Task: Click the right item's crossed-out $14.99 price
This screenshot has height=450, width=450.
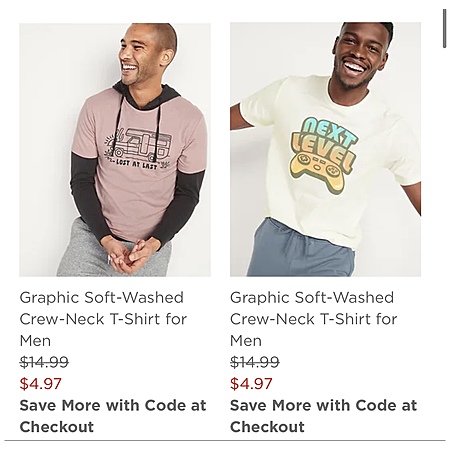Action: 255,362
